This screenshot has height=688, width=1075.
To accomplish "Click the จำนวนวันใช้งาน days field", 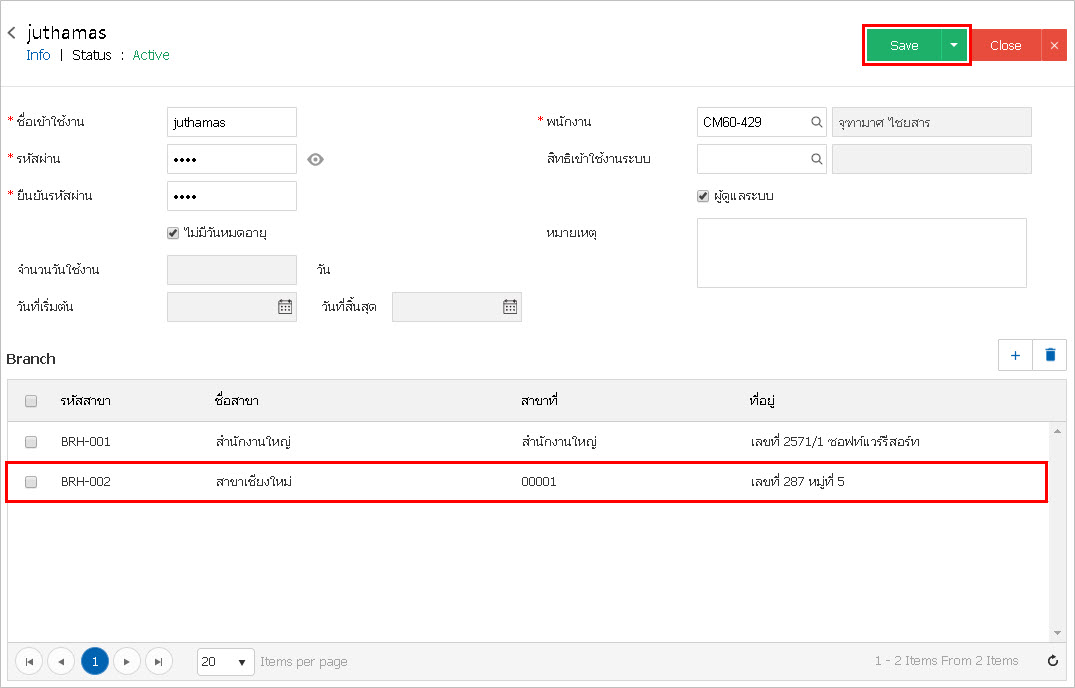I will (232, 270).
